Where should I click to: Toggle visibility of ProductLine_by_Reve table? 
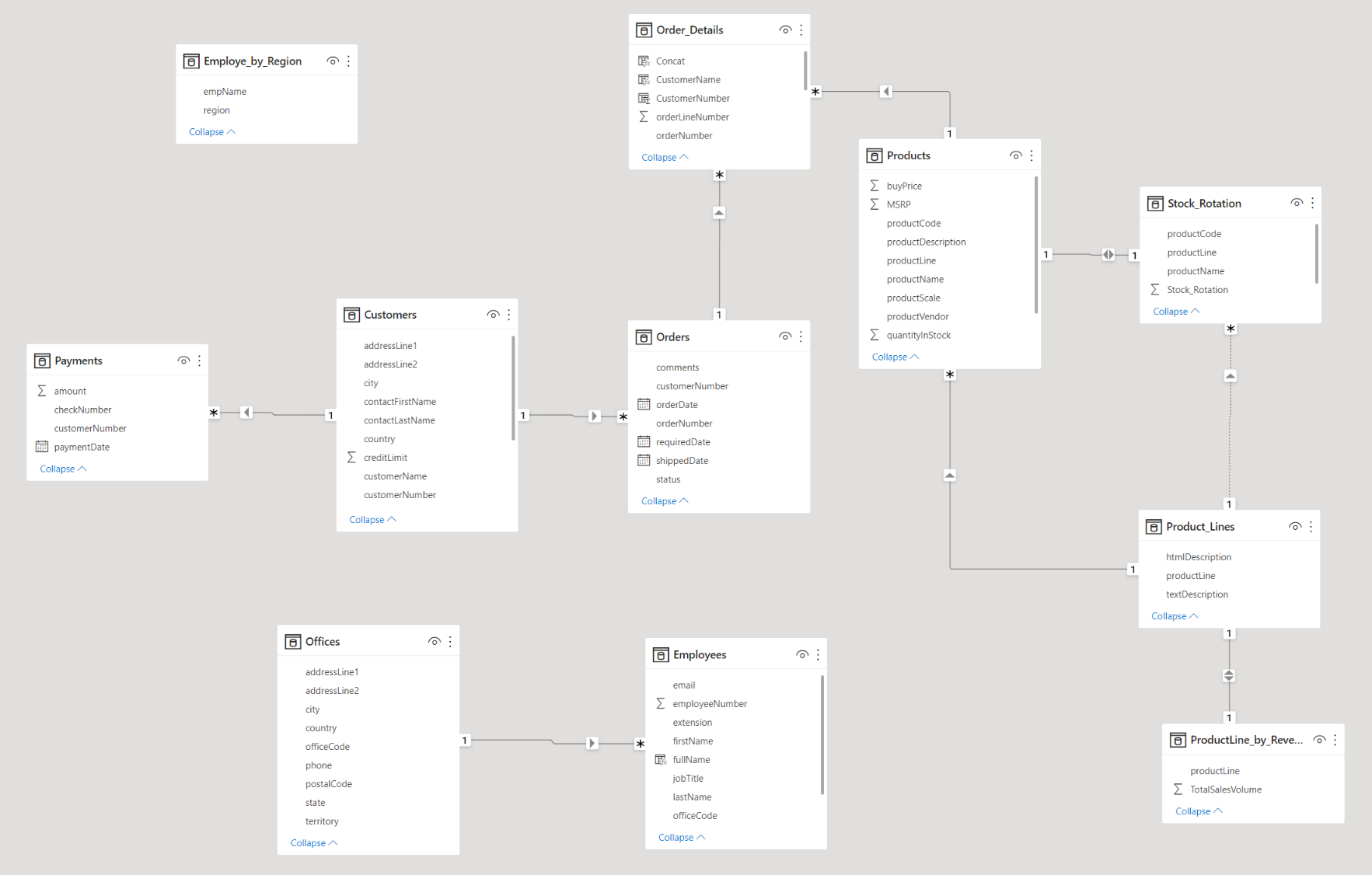tap(1319, 740)
